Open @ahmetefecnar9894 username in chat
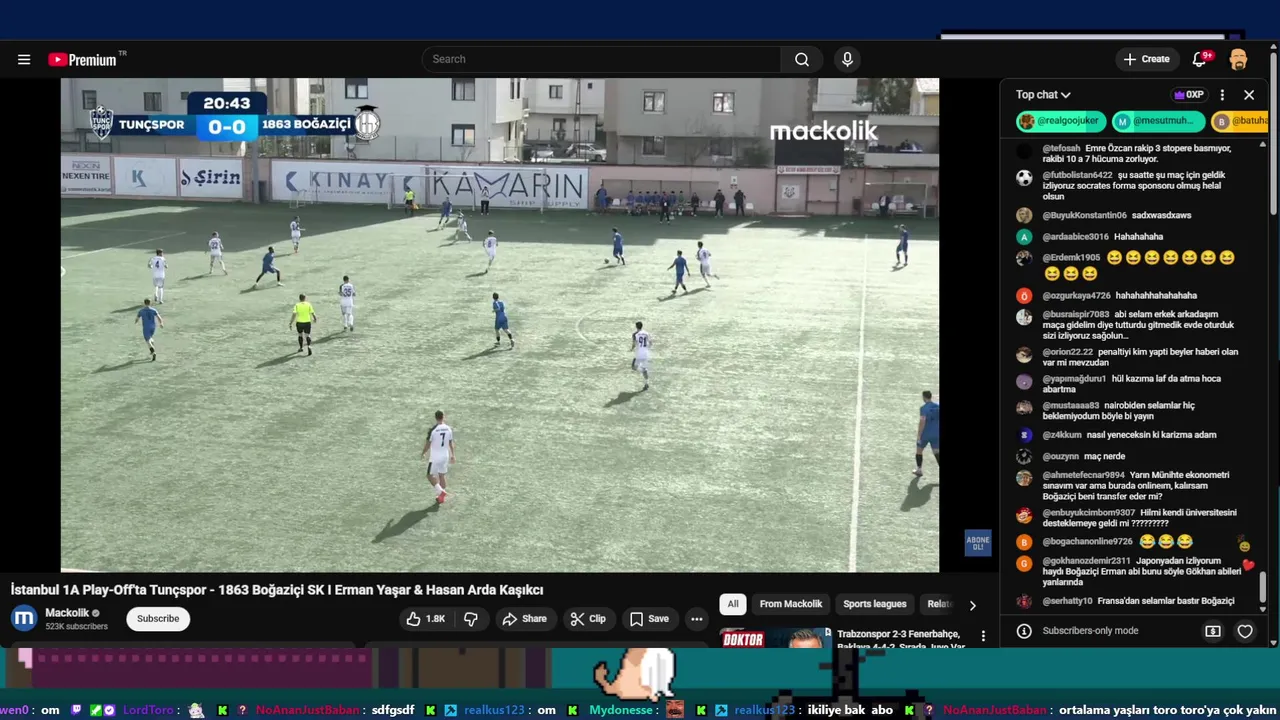The height and width of the screenshot is (720, 1280). coord(1083,475)
